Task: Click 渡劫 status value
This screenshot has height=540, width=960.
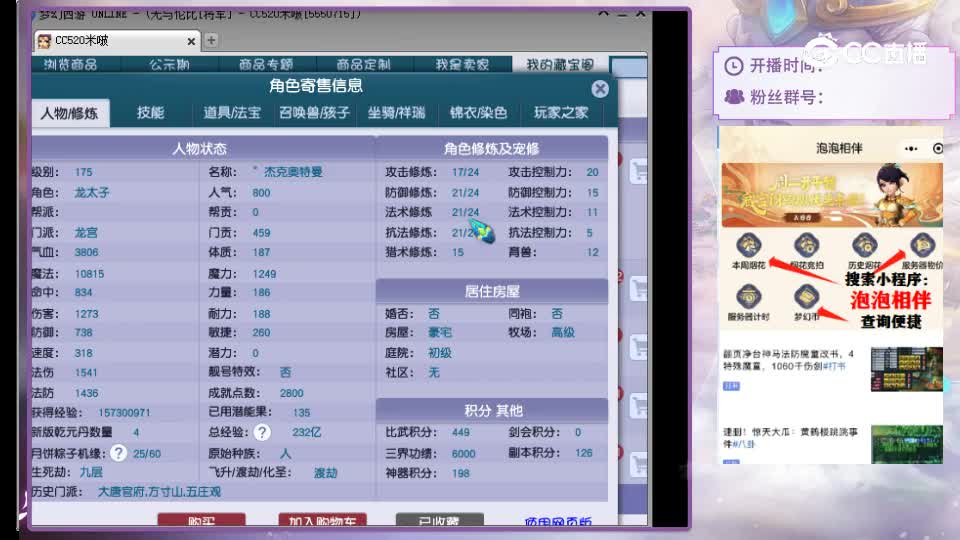Action: (325, 473)
